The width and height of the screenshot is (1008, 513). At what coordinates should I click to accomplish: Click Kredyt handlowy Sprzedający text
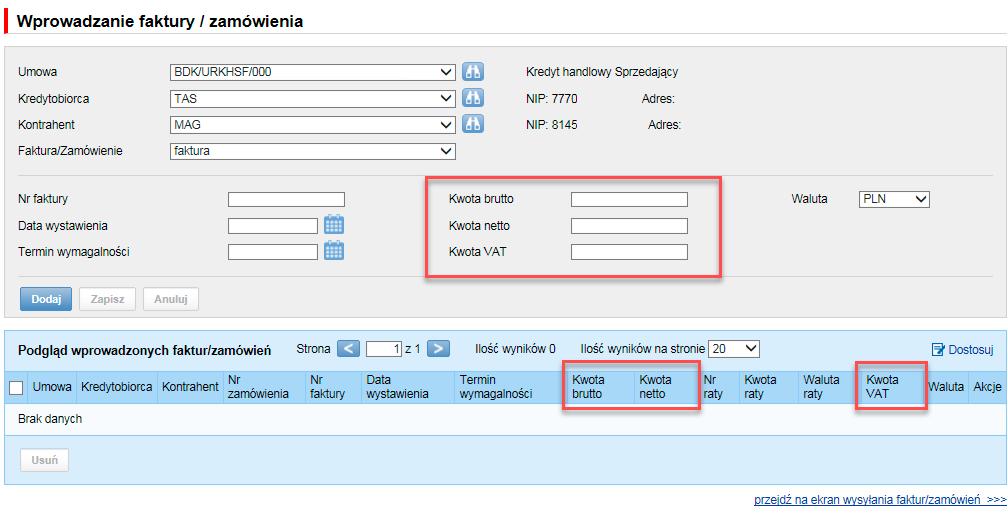(602, 72)
